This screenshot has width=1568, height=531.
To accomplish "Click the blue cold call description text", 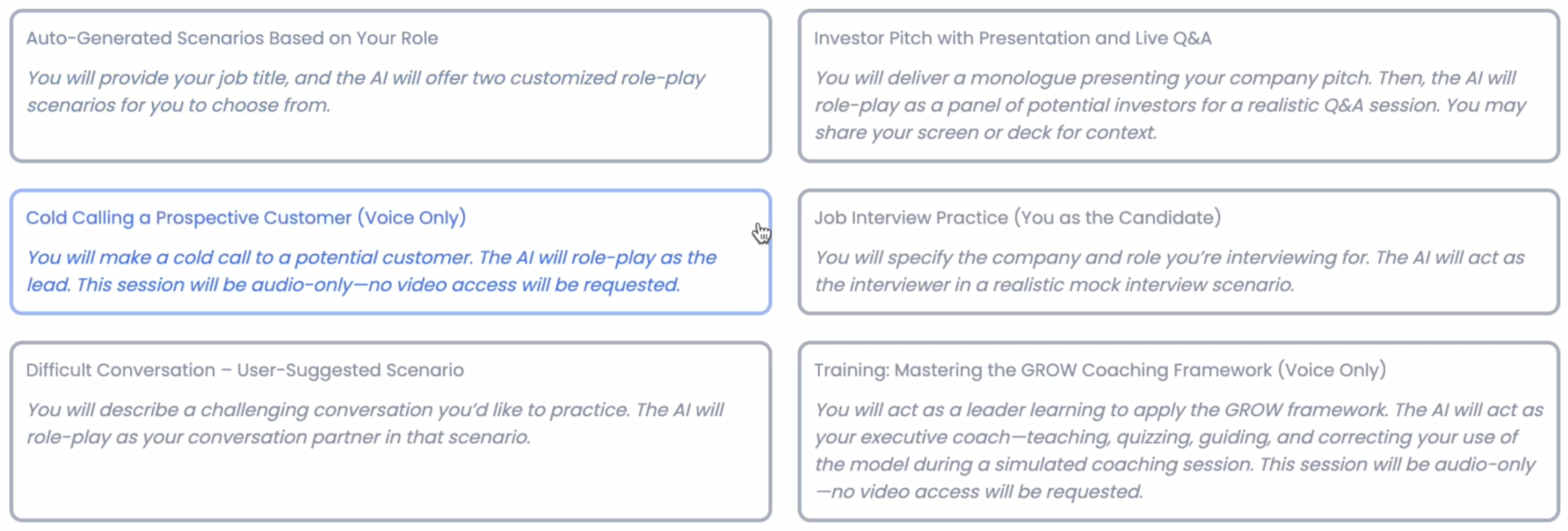I will pyautogui.click(x=371, y=271).
